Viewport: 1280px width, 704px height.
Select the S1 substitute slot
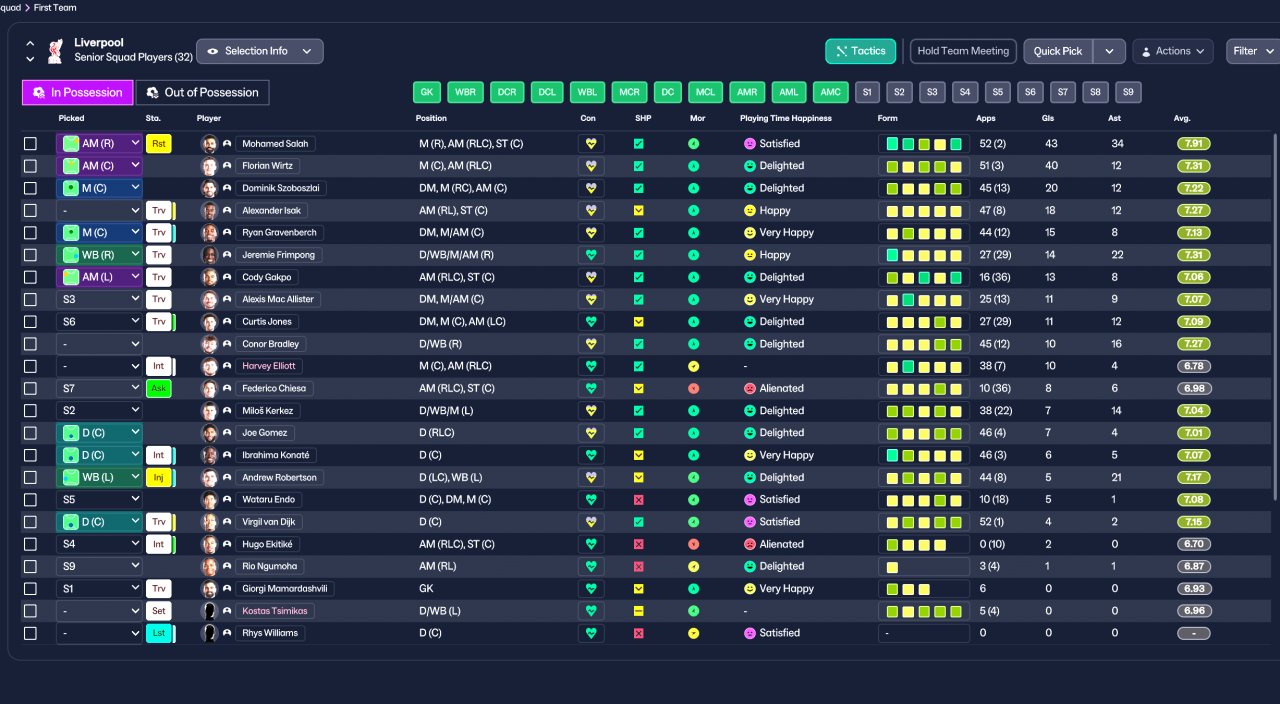[x=867, y=92]
